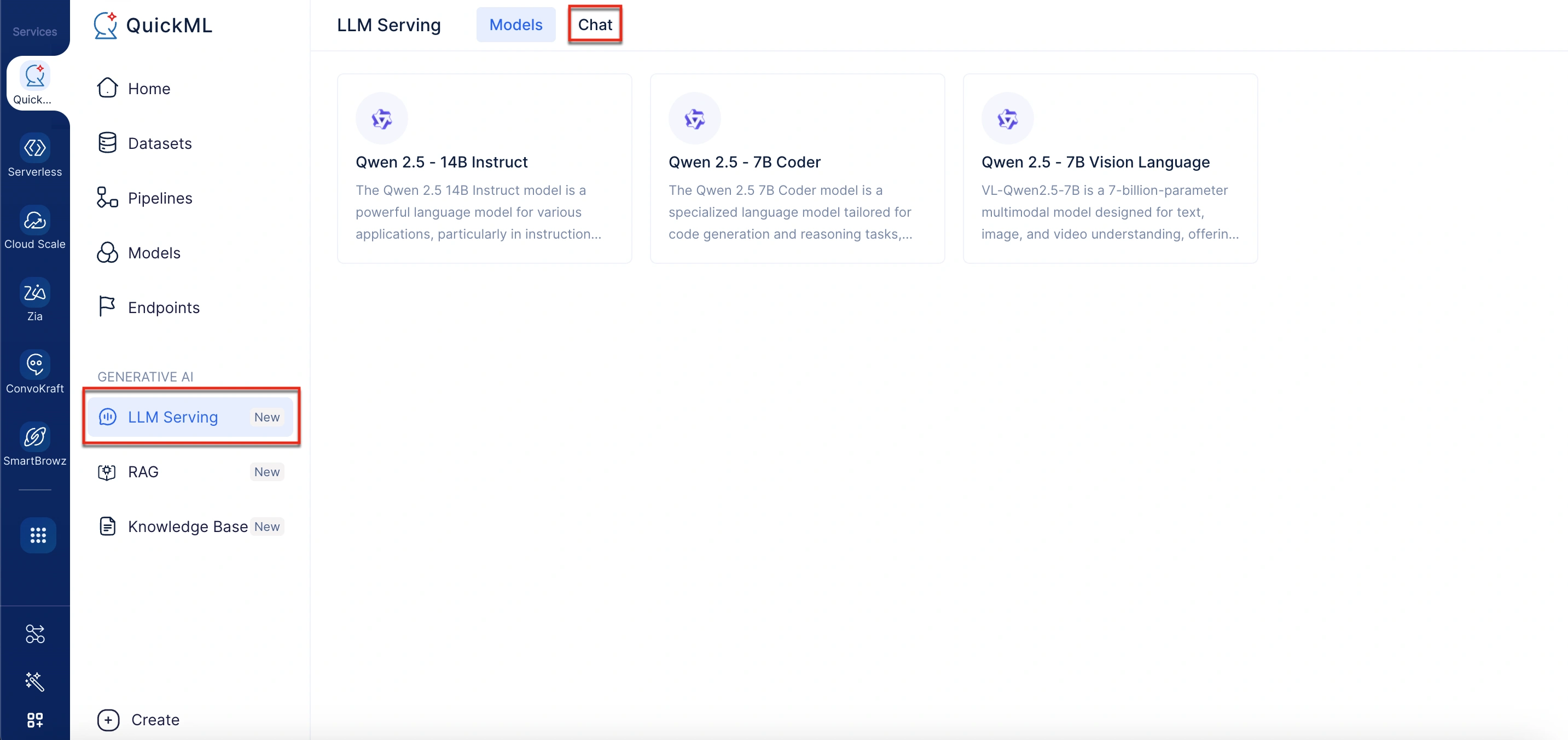The image size is (1568, 740).
Task: Click the Create button
Action: pos(138,720)
